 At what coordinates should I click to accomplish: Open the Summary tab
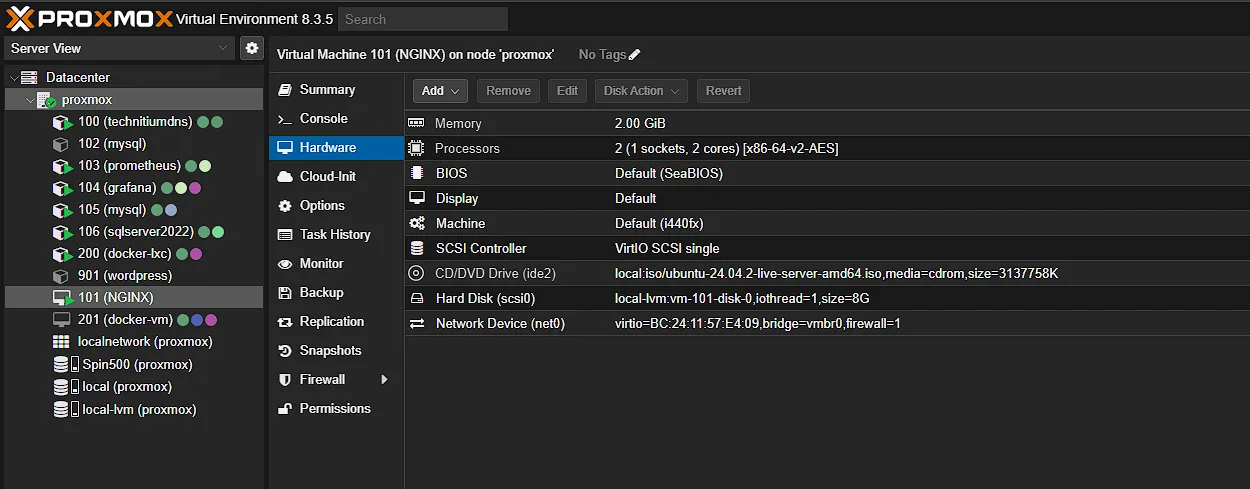[336, 89]
